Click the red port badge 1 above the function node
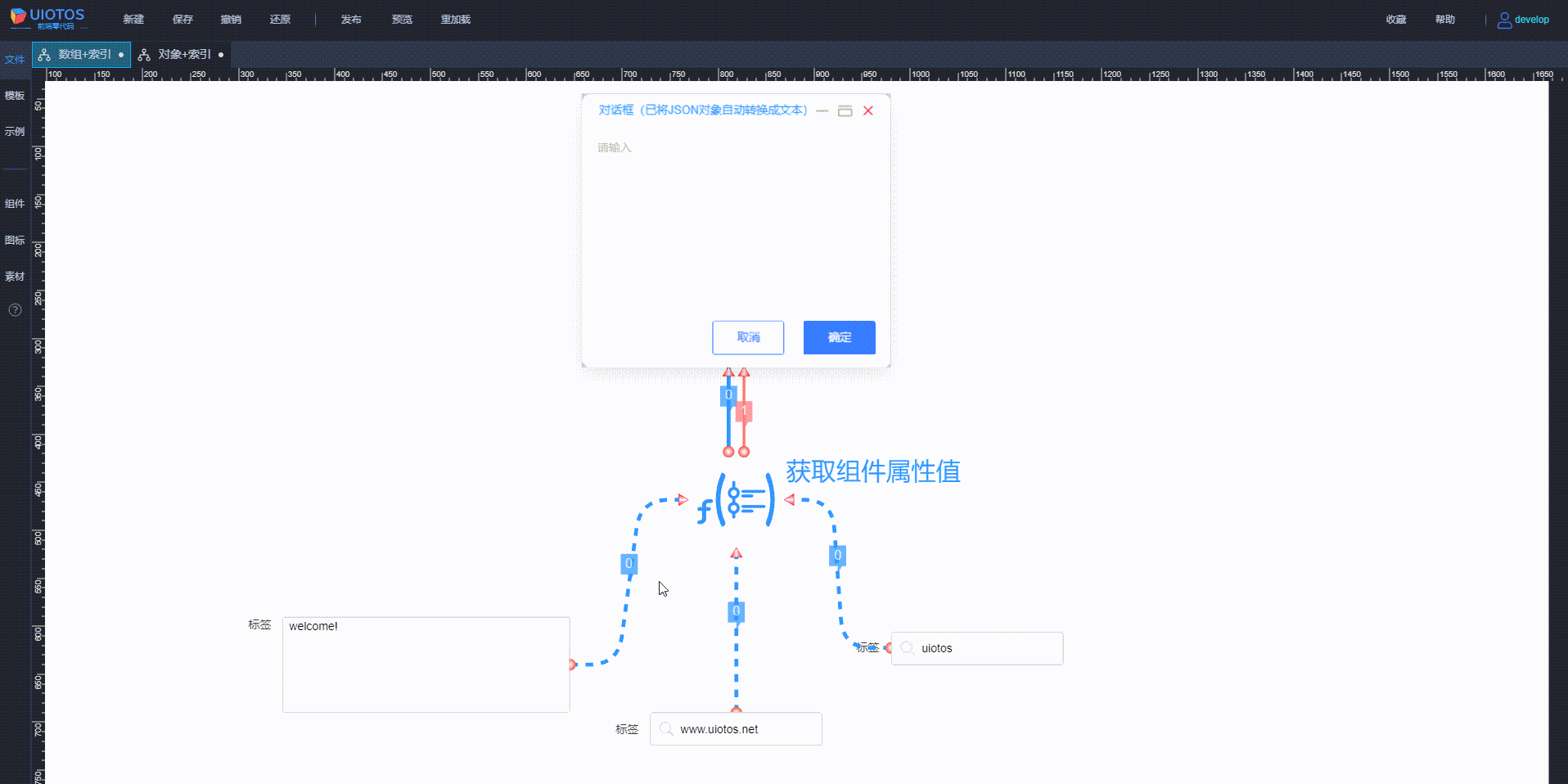The image size is (1568, 784). (743, 412)
